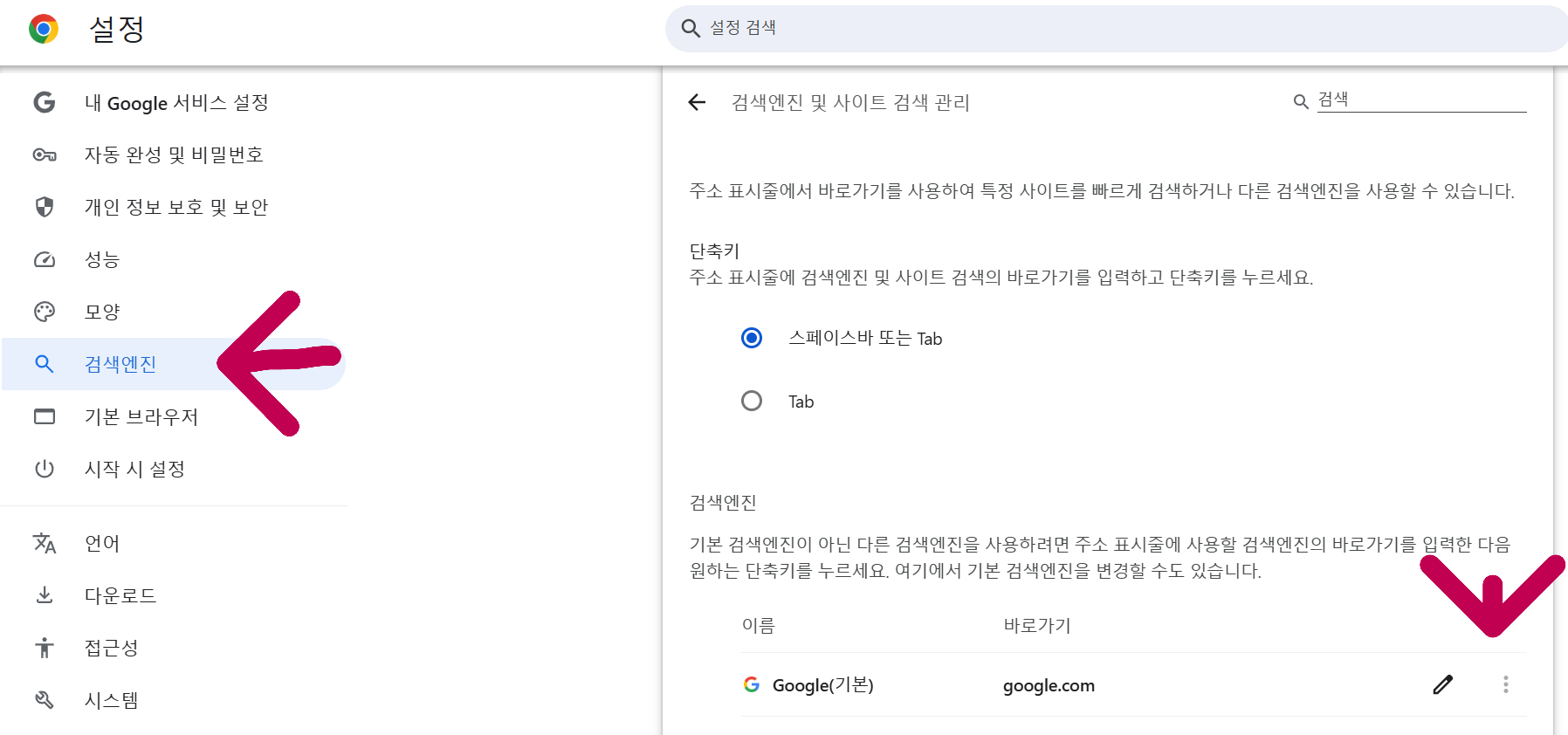Click the key icon for autofill
Image resolution: width=1568 pixels, height=735 pixels.
[45, 155]
